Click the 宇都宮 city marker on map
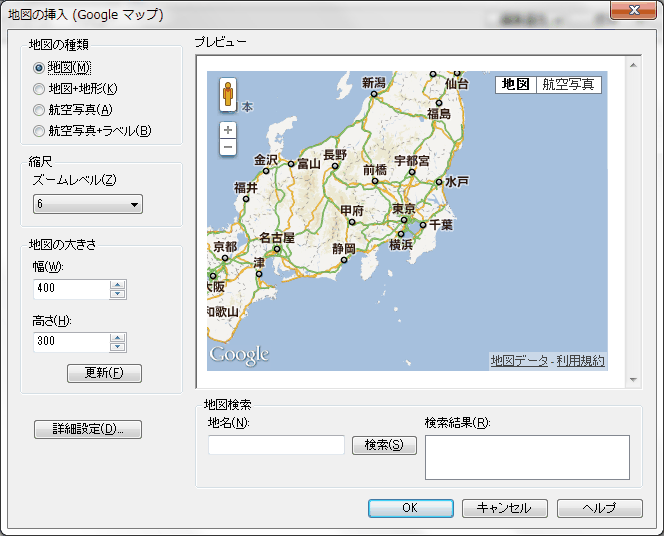Screen dimensions: 664x536 point(412,172)
